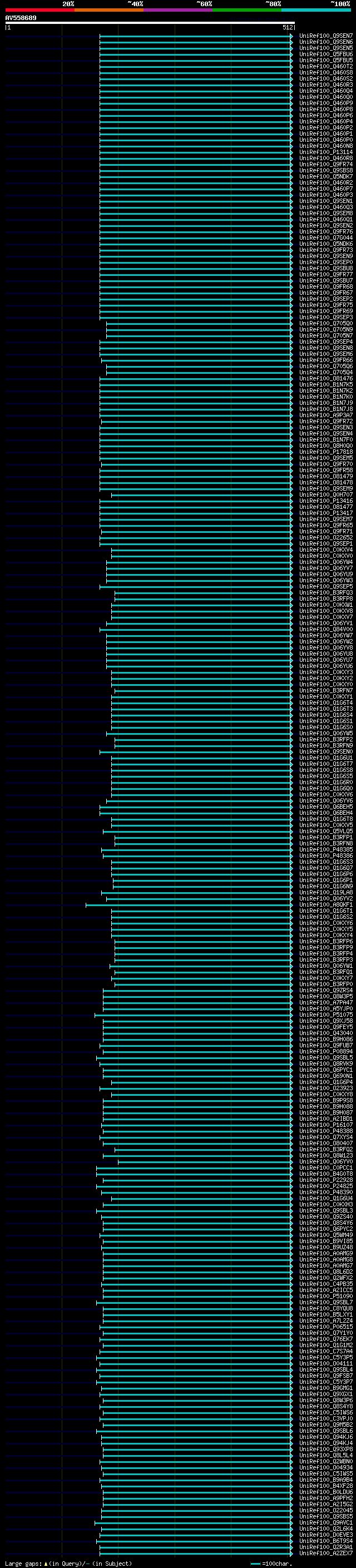
Task: Click the cyan alignment bar for UniRef100_Q9SEP5
Action: [195, 587]
